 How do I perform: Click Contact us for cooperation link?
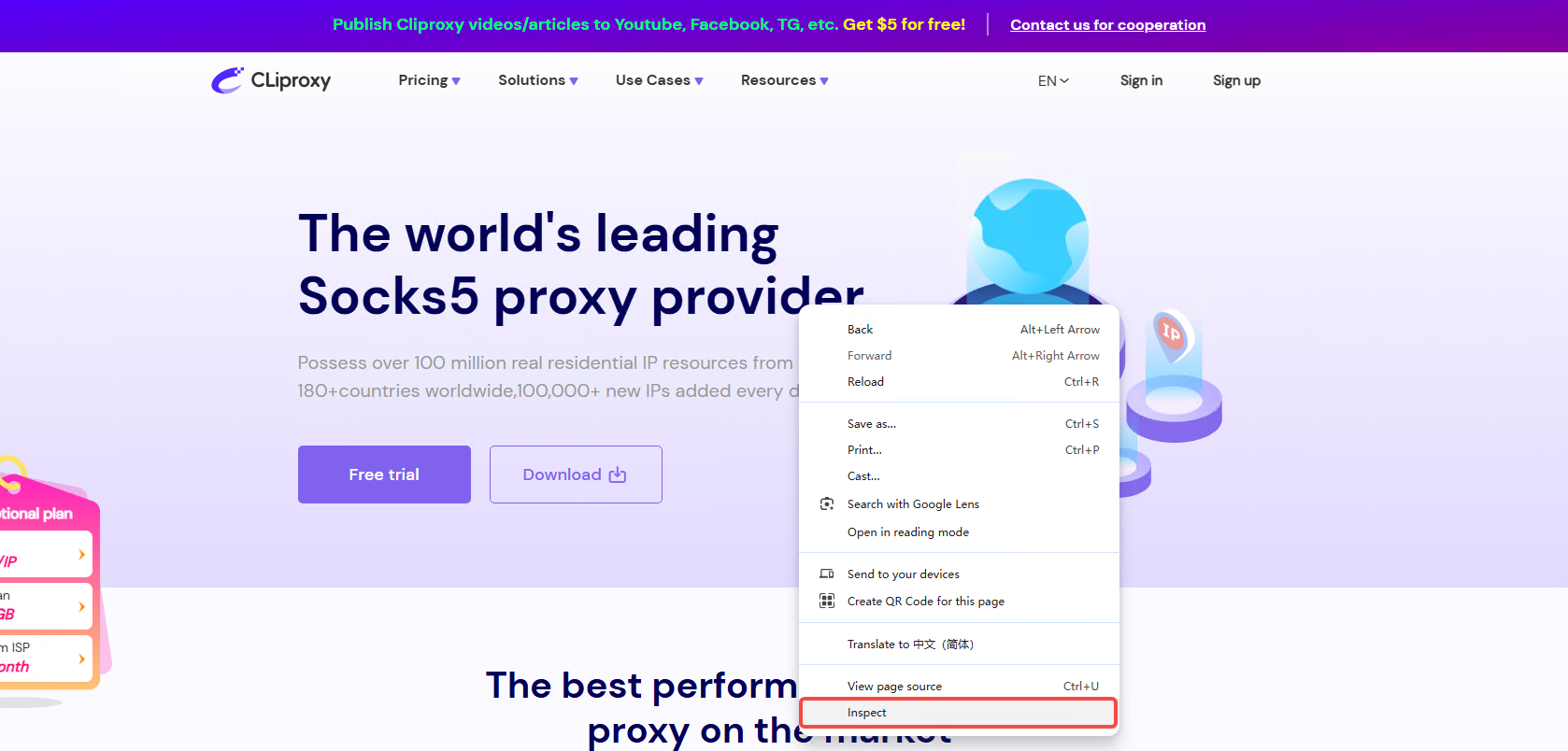[1107, 25]
